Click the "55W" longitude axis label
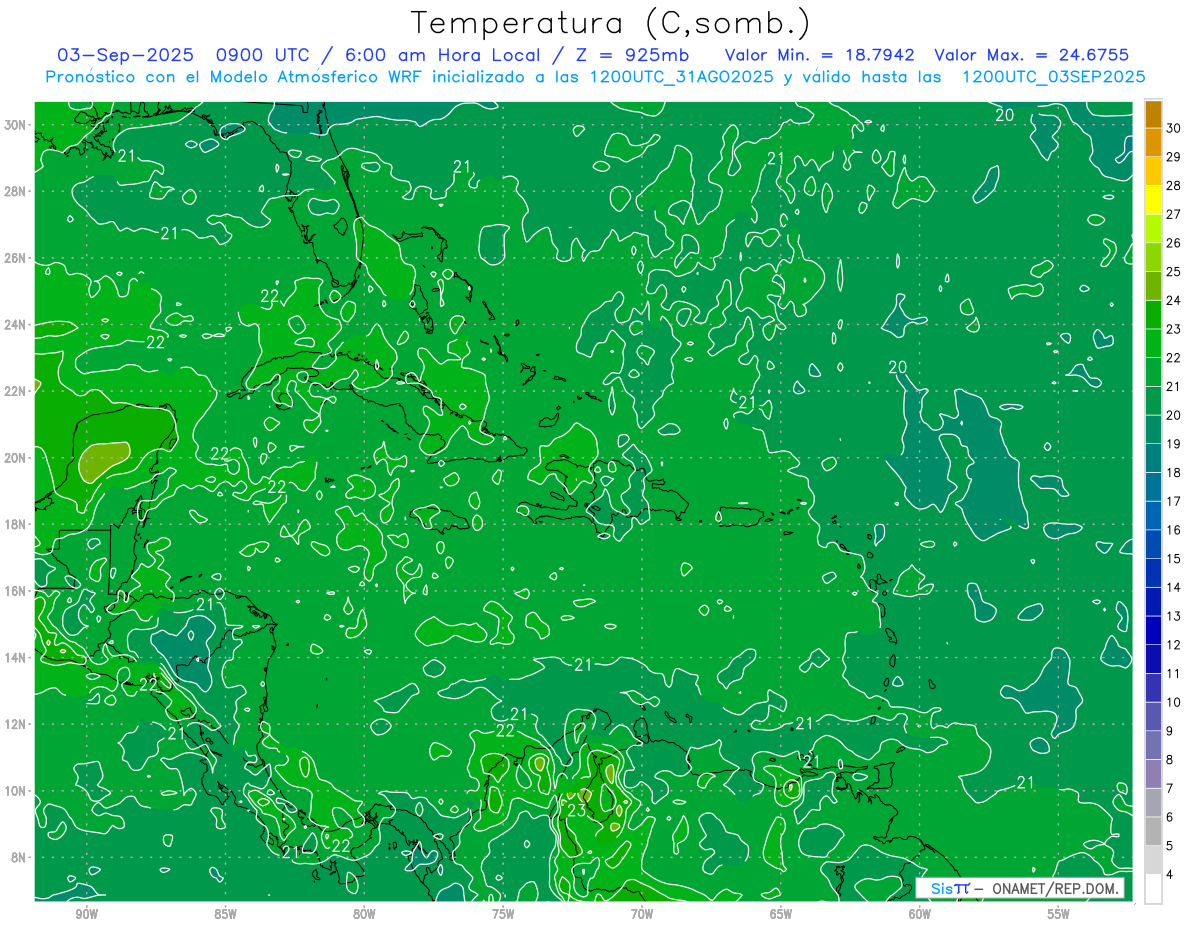 pos(1059,913)
